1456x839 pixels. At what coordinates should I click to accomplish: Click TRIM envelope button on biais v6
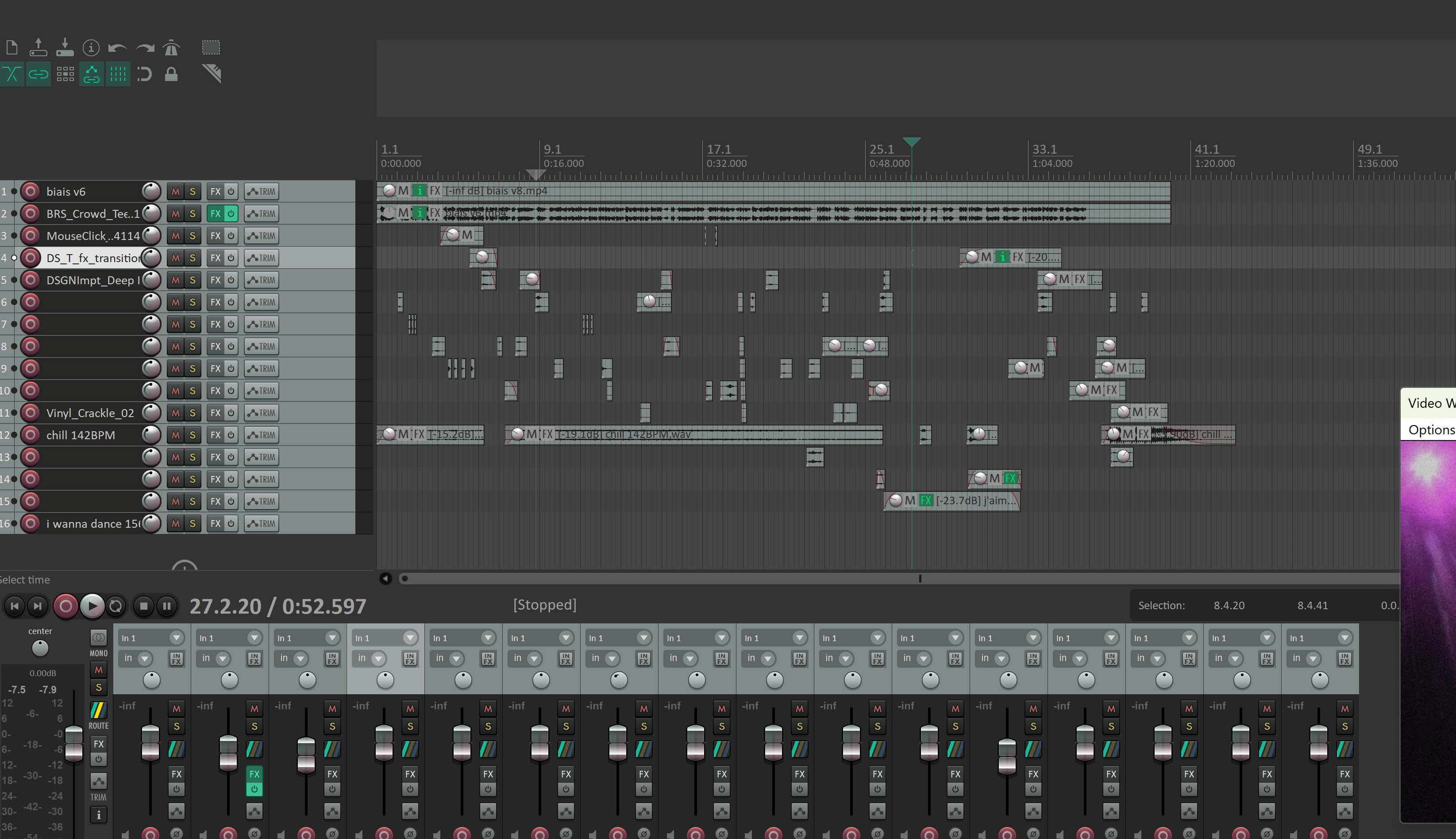click(262, 192)
